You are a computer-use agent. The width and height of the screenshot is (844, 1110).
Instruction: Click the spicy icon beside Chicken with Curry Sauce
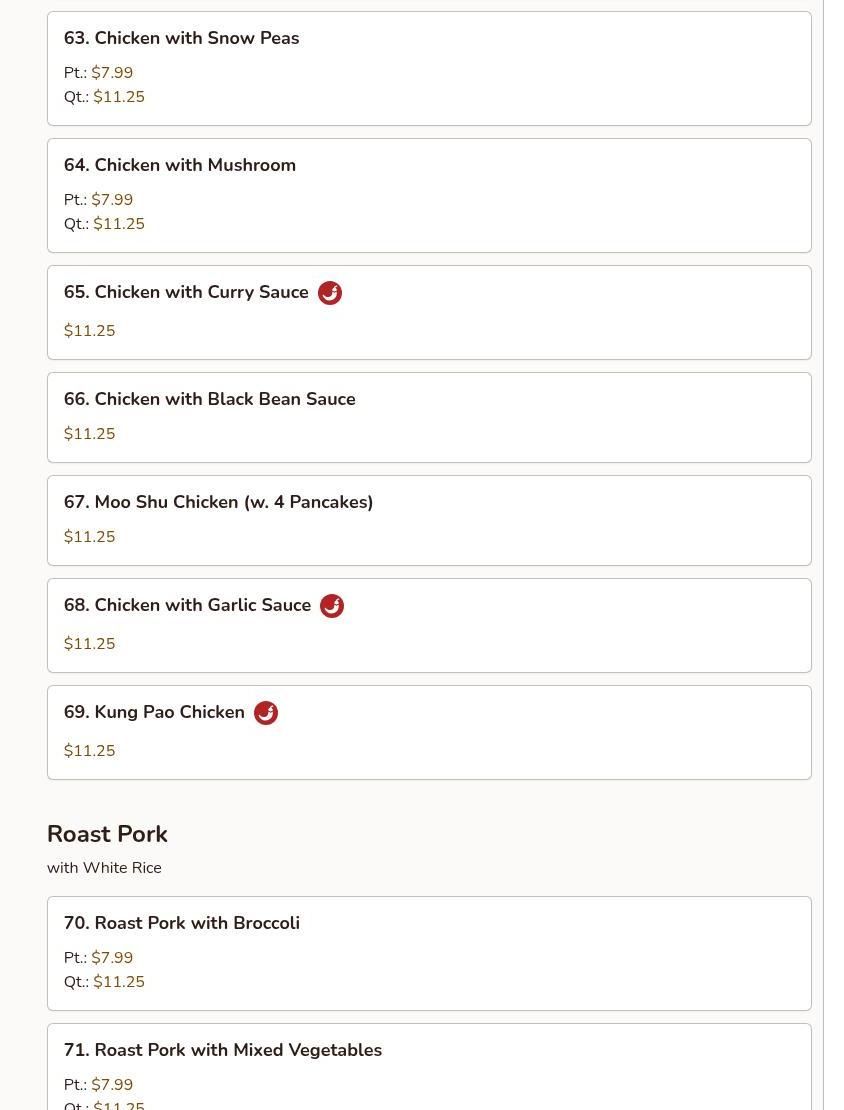click(330, 293)
